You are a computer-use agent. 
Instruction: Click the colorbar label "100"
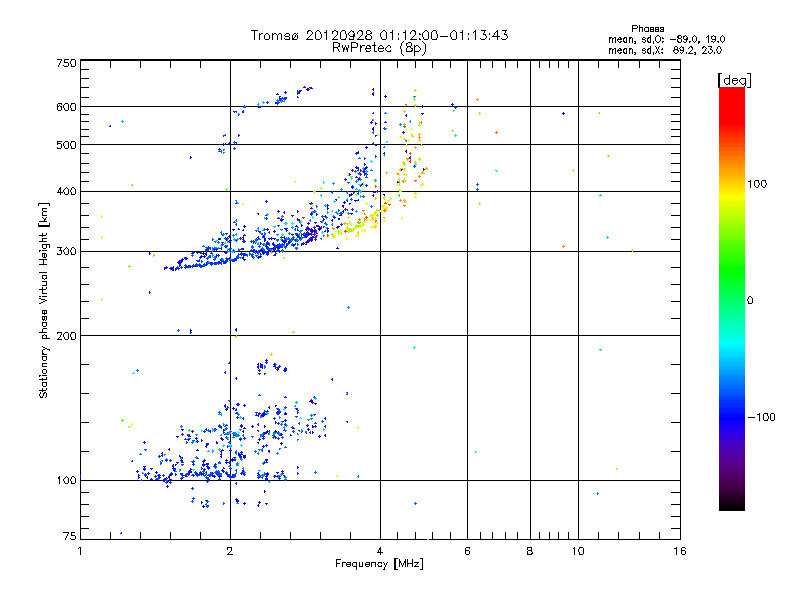(757, 184)
